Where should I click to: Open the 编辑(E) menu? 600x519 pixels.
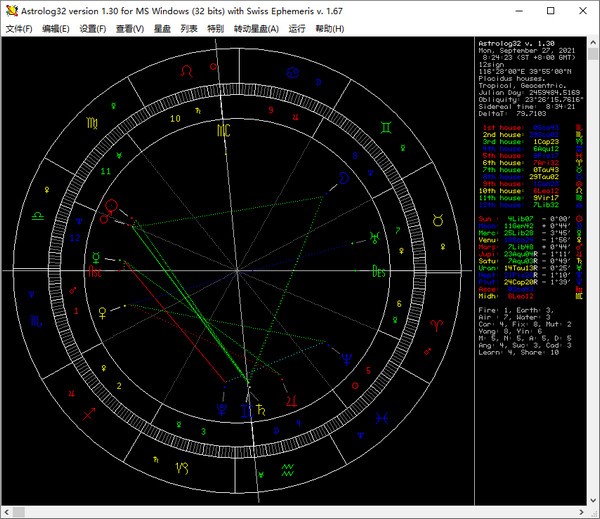(56, 29)
